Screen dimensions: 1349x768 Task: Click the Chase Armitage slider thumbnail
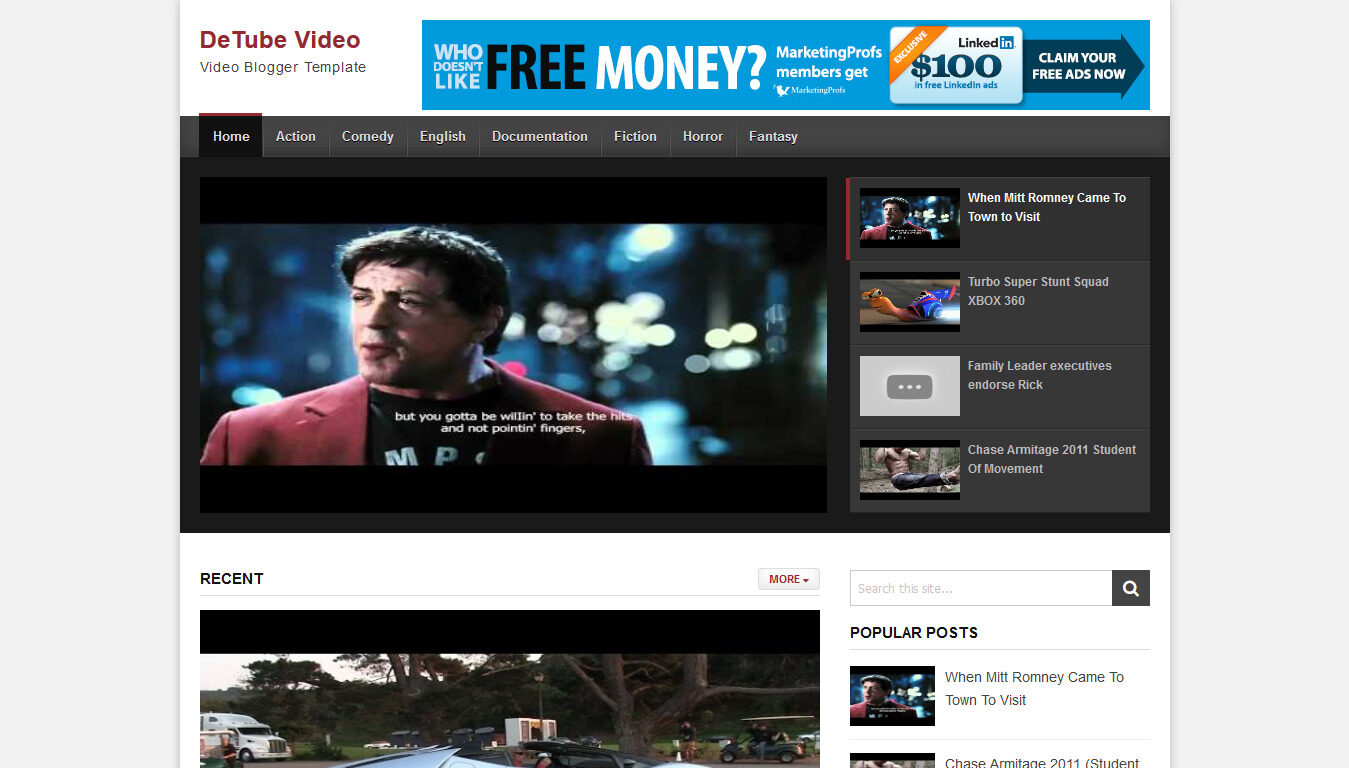coord(910,470)
